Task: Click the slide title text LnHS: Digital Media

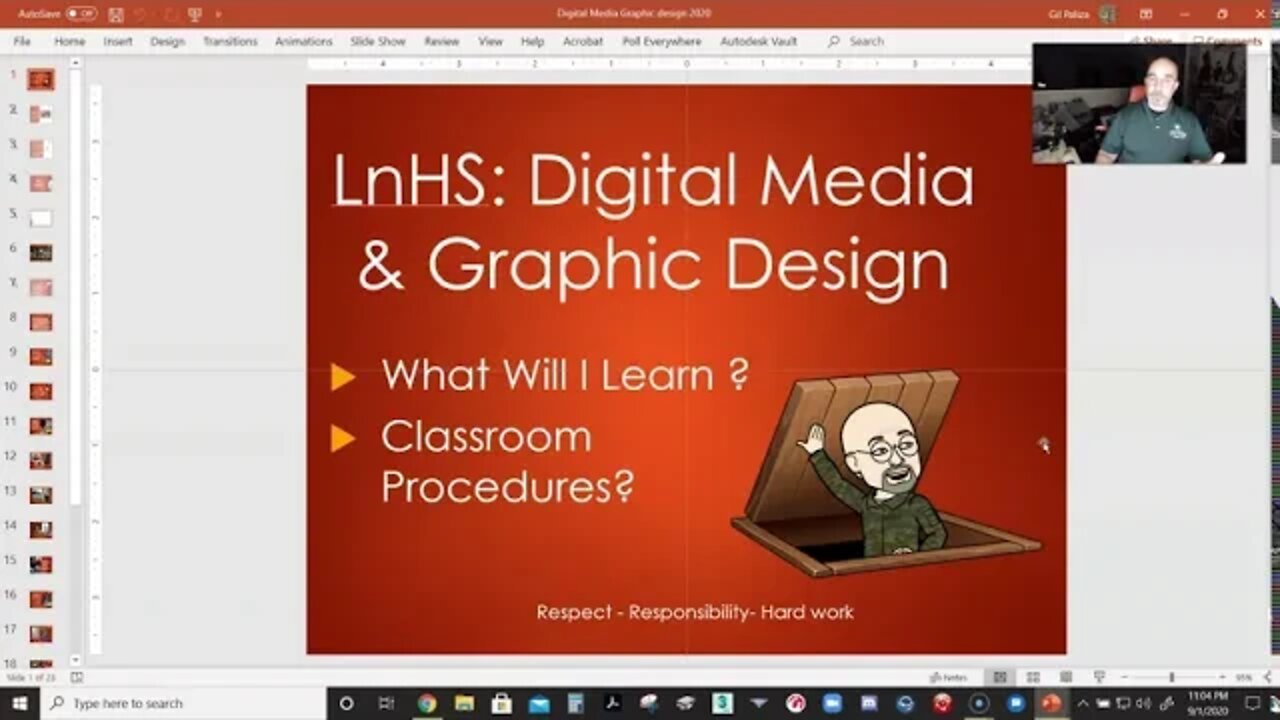Action: coord(653,182)
